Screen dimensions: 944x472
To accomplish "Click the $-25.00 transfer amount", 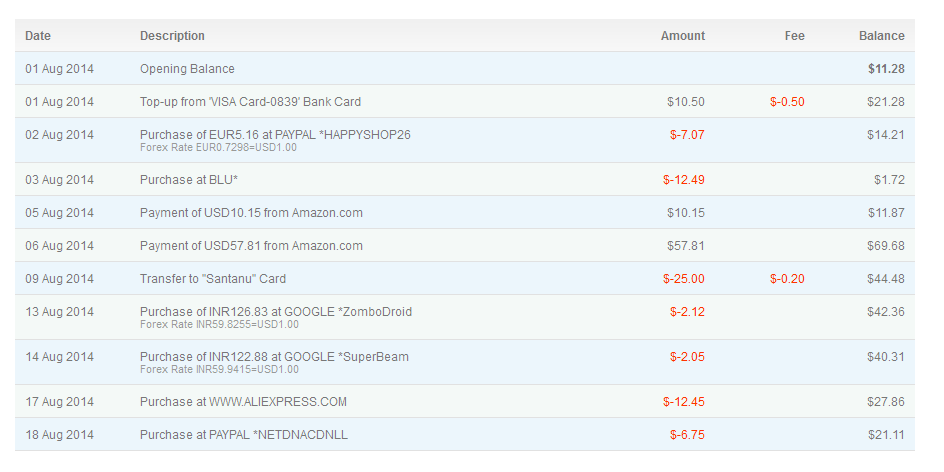I will [683, 279].
